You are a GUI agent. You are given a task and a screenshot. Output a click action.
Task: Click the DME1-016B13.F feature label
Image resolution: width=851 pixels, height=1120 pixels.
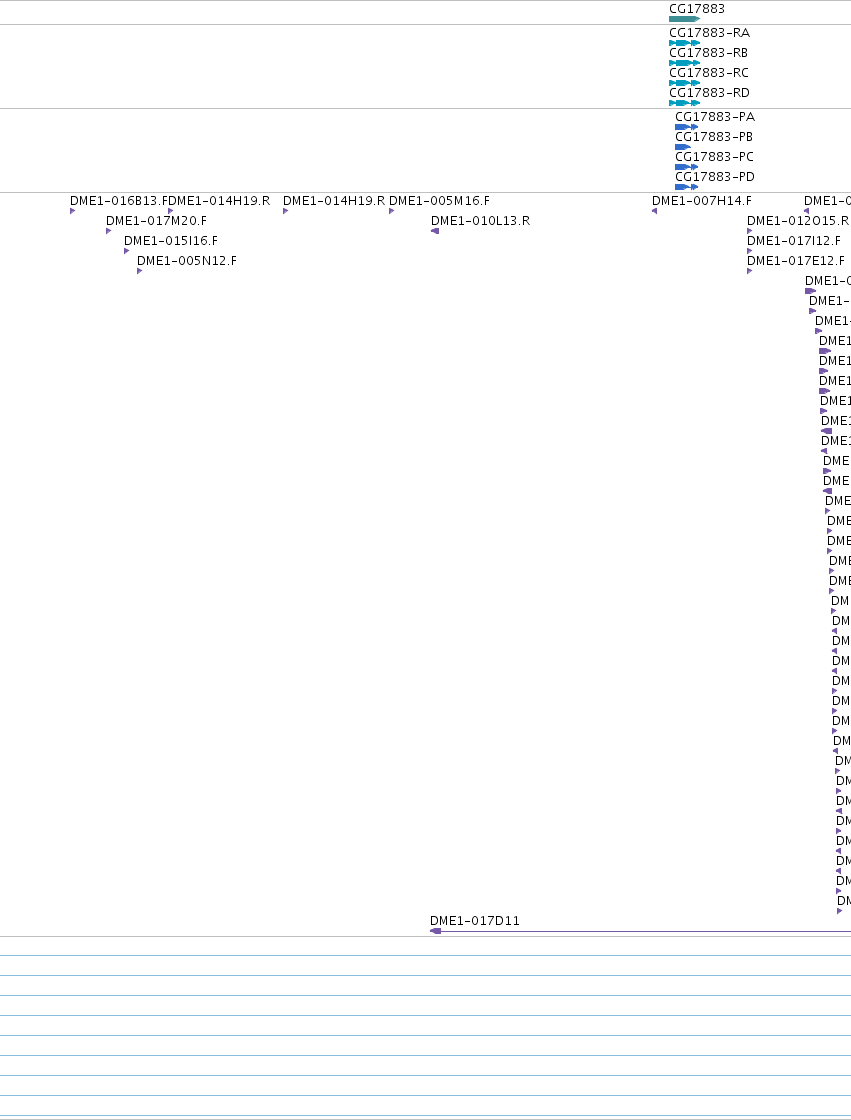pyautogui.click(x=119, y=201)
